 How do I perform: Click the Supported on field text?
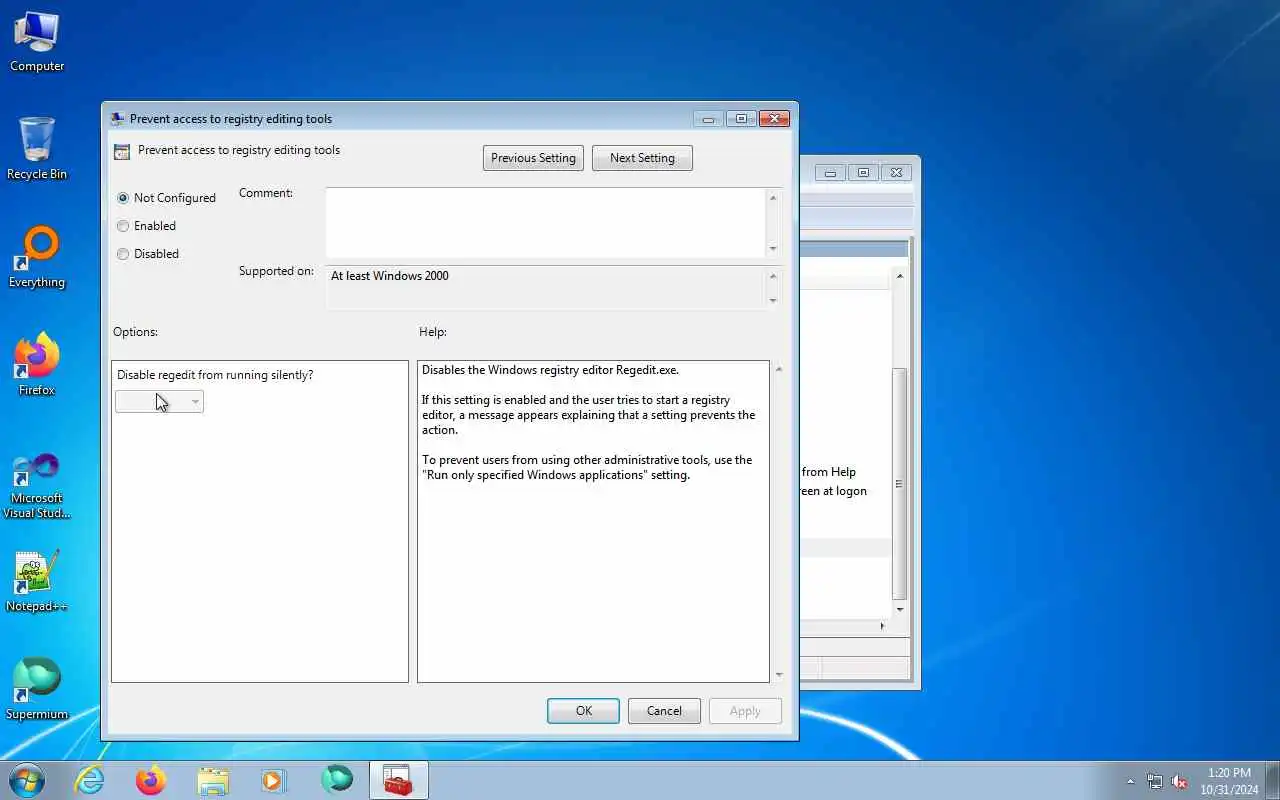390,276
